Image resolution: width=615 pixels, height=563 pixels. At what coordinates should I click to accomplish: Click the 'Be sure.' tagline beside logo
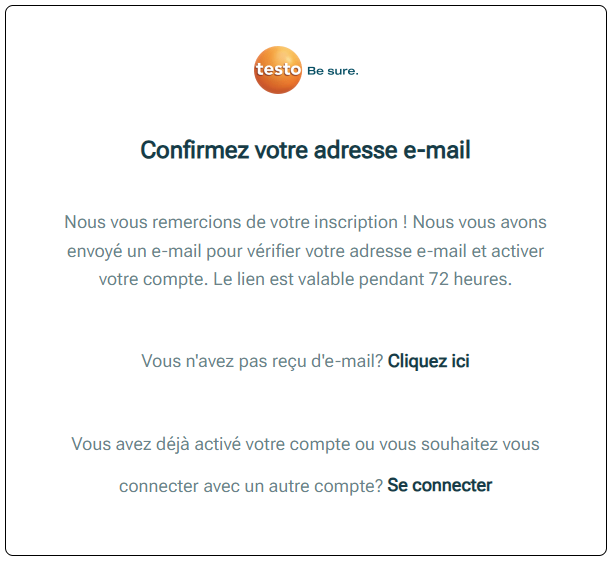tap(333, 71)
